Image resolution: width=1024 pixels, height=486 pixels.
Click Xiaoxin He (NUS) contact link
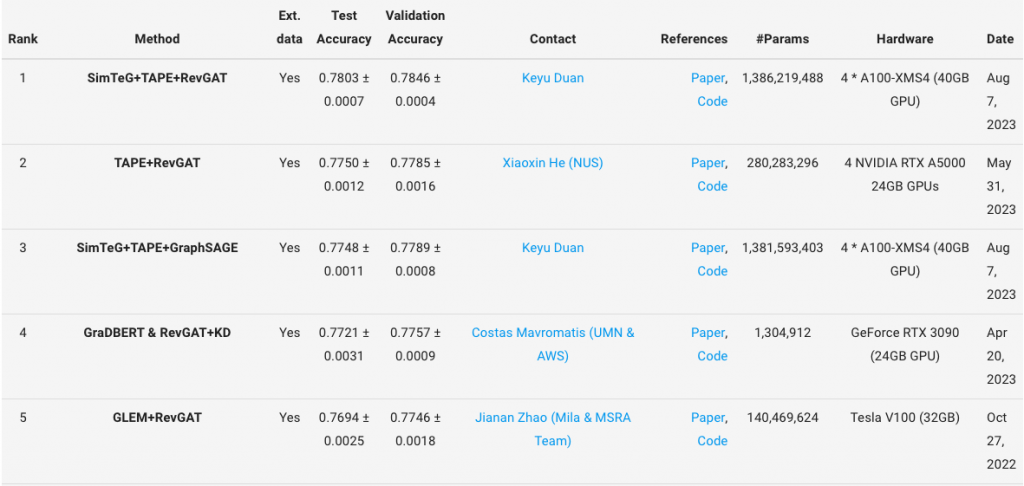(x=552, y=163)
